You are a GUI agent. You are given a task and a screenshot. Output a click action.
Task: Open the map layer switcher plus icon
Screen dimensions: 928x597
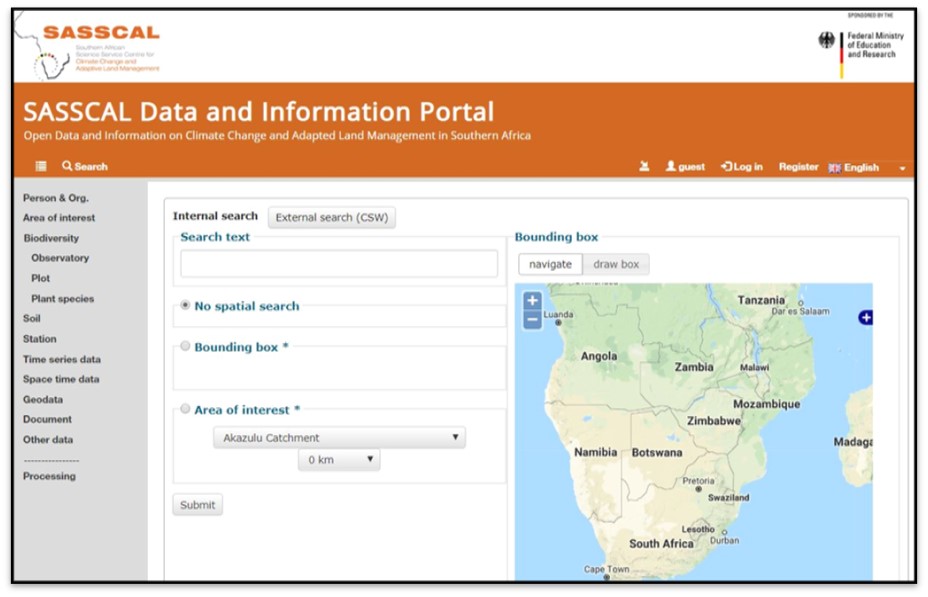point(866,317)
